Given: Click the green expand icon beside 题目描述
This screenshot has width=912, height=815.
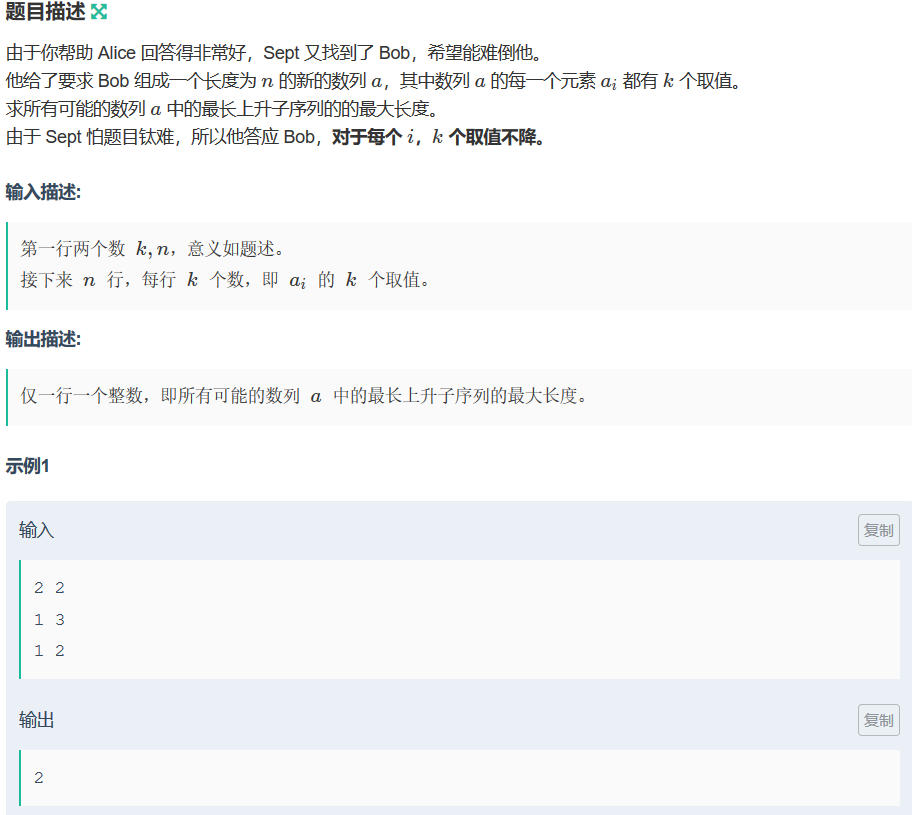Looking at the screenshot, I should [x=99, y=12].
